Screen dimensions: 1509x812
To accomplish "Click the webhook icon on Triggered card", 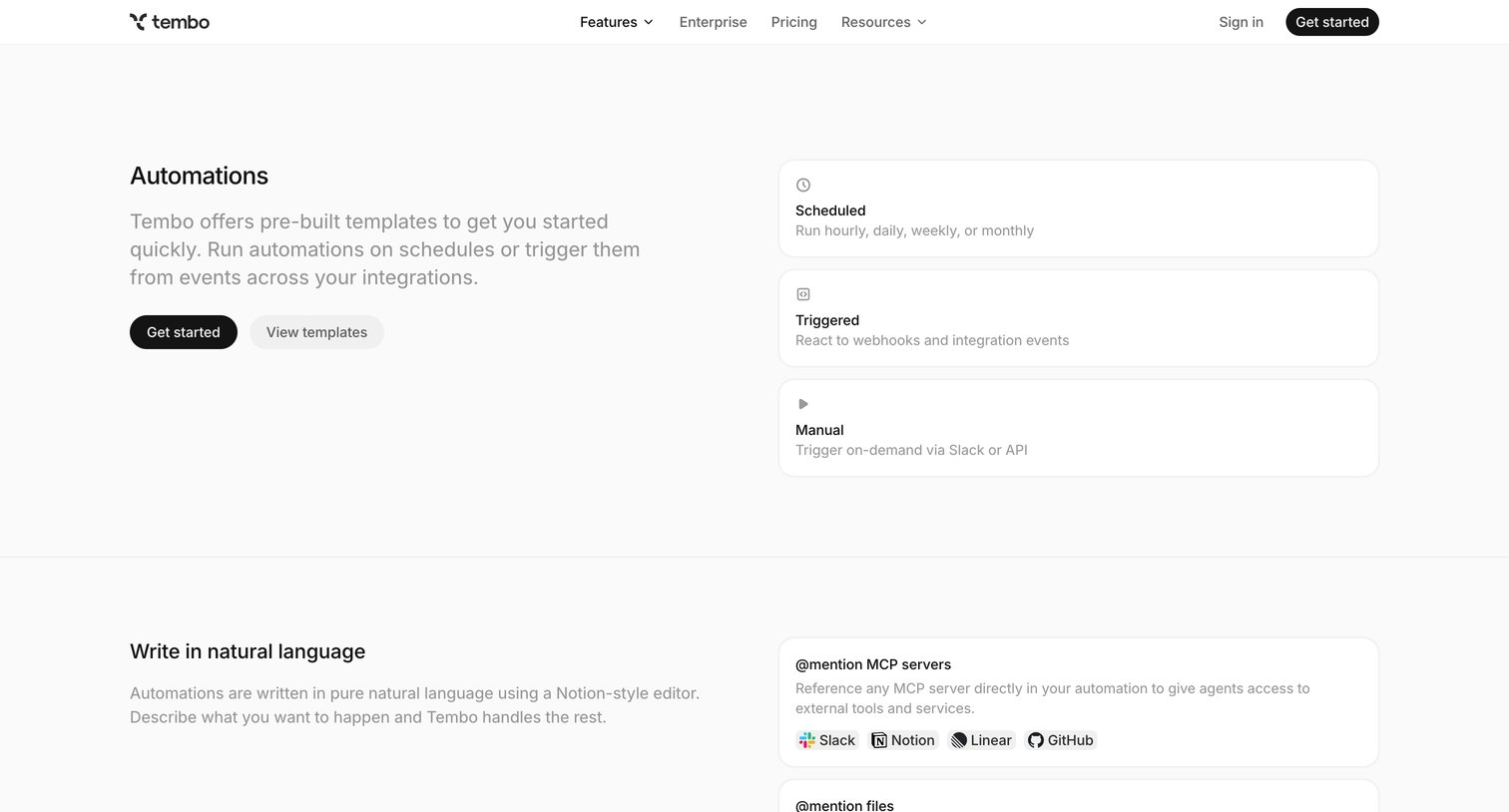I will pos(803,294).
